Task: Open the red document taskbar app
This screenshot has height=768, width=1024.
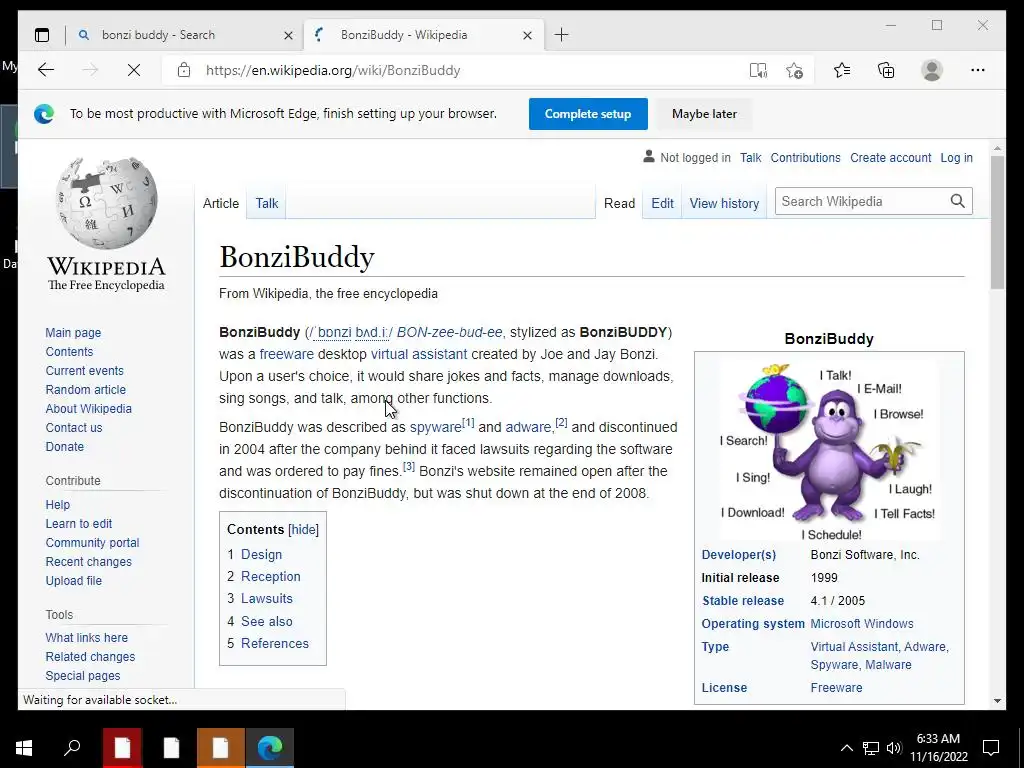Action: click(x=122, y=748)
